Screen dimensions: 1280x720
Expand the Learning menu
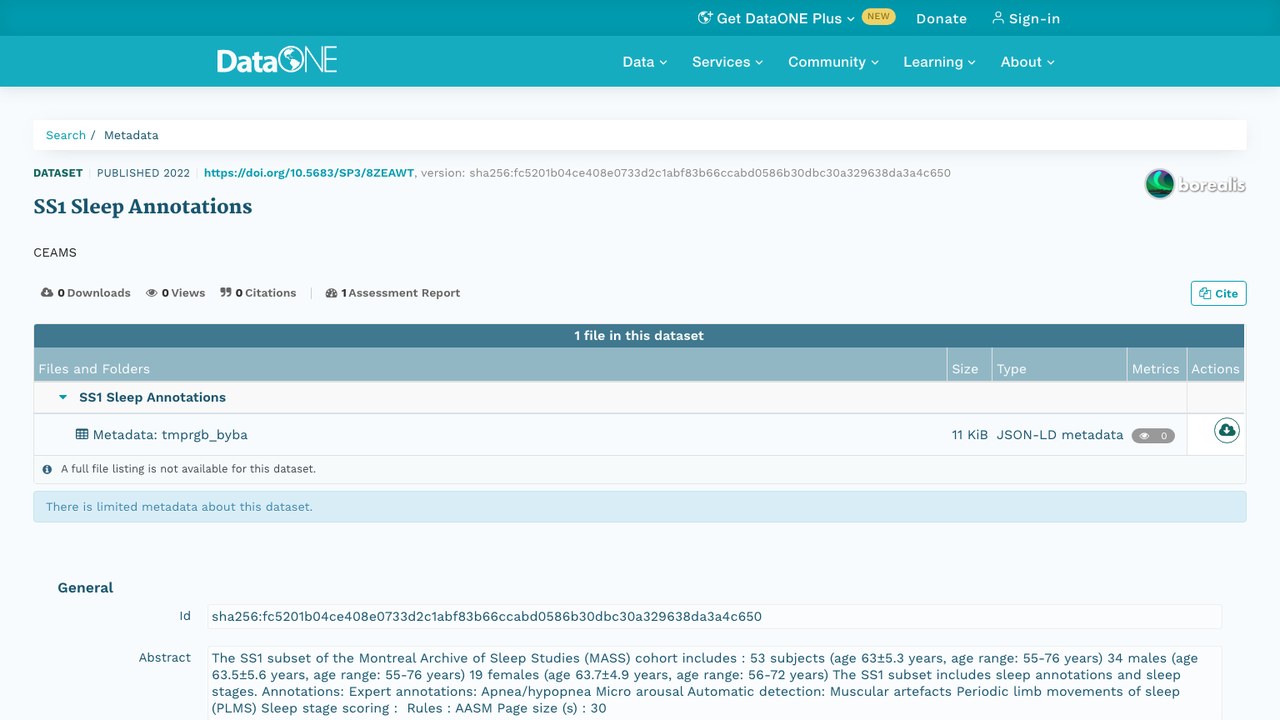(939, 62)
